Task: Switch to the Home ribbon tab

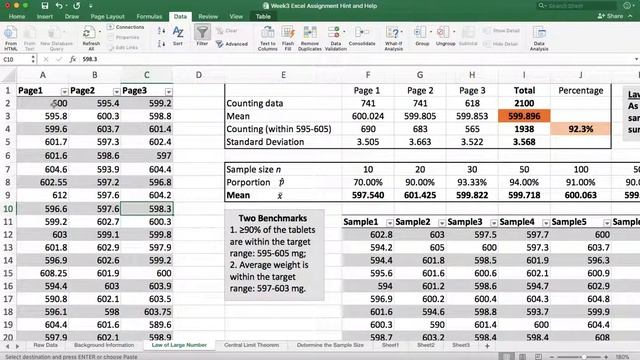Action: pyautogui.click(x=17, y=17)
